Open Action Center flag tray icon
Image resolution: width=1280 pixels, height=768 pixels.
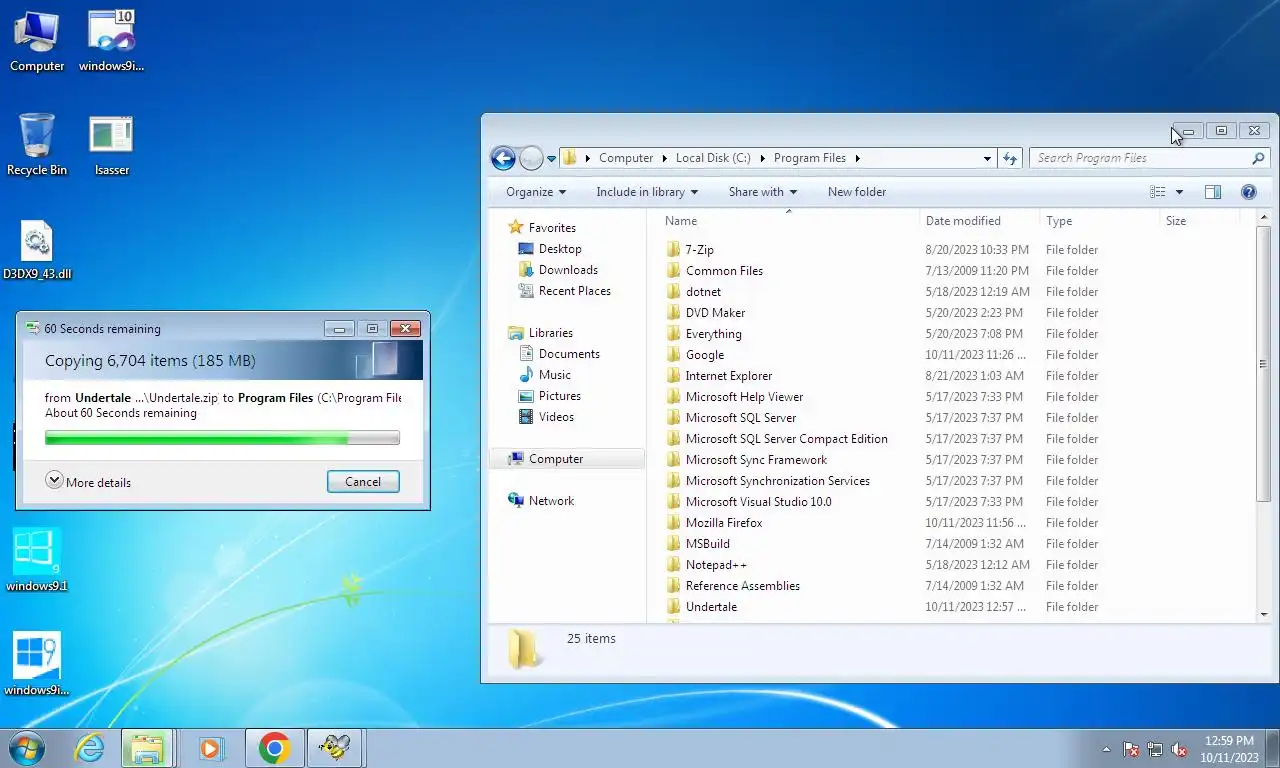(x=1131, y=749)
